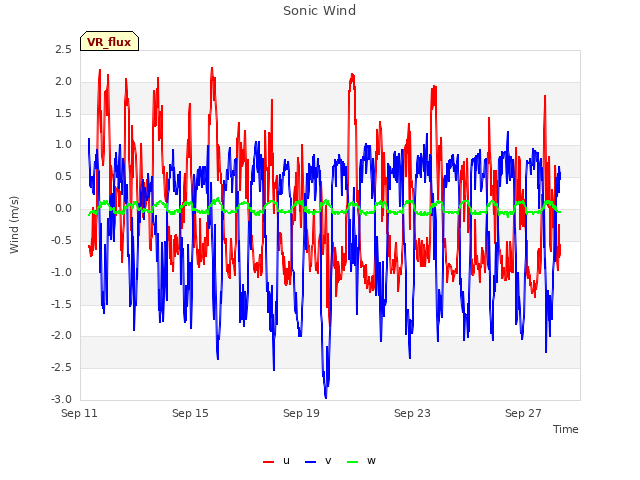Click the green w legend color swatch
This screenshot has height=480, width=640.
352,462
